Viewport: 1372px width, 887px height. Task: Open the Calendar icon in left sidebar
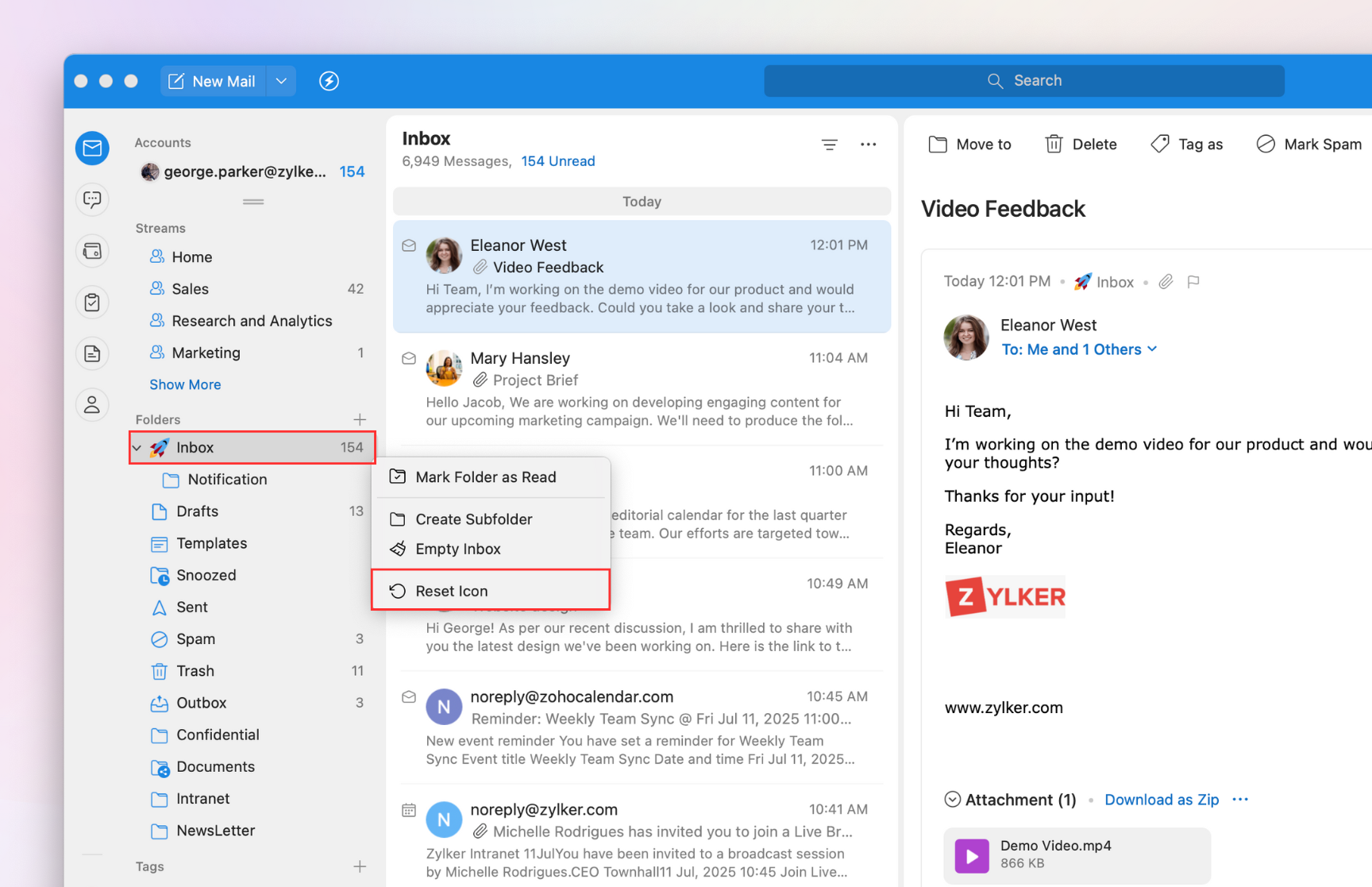pos(92,252)
